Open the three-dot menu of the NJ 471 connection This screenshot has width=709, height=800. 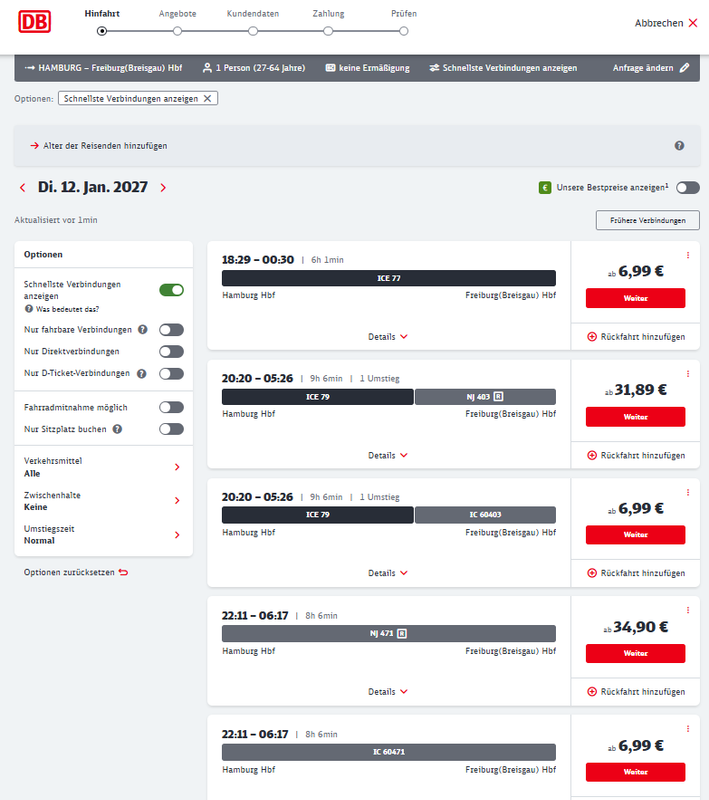[688, 610]
